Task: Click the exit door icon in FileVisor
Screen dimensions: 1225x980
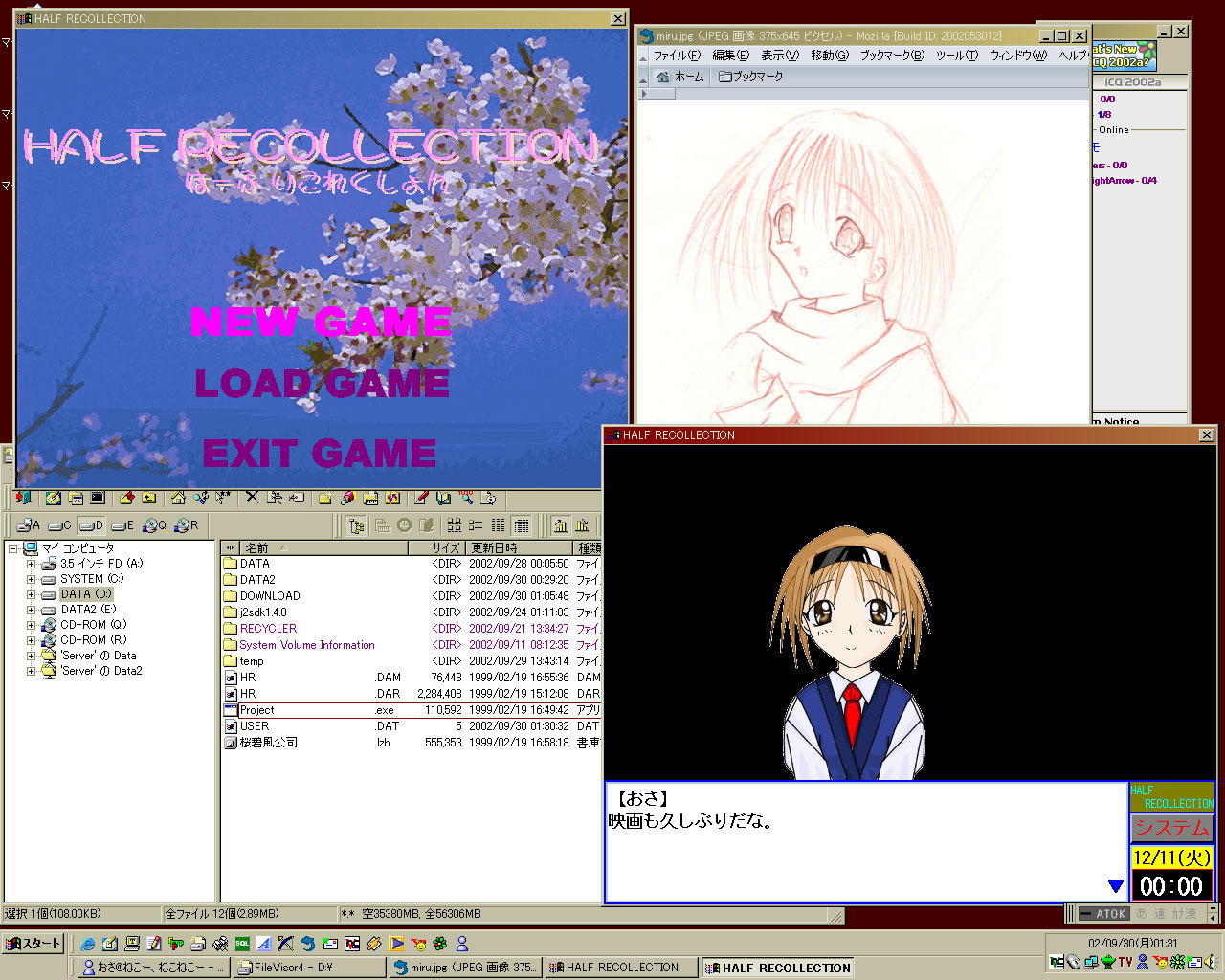Action: [23, 498]
